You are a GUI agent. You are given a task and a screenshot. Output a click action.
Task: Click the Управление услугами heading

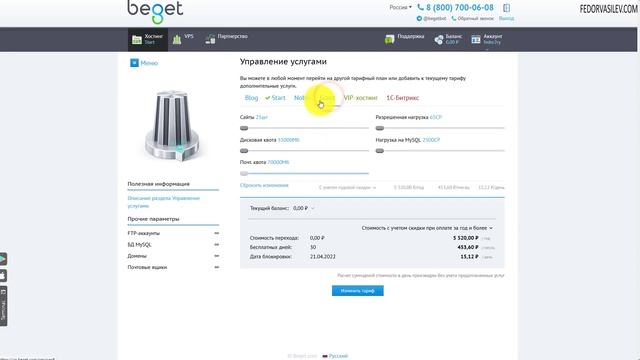(x=283, y=62)
